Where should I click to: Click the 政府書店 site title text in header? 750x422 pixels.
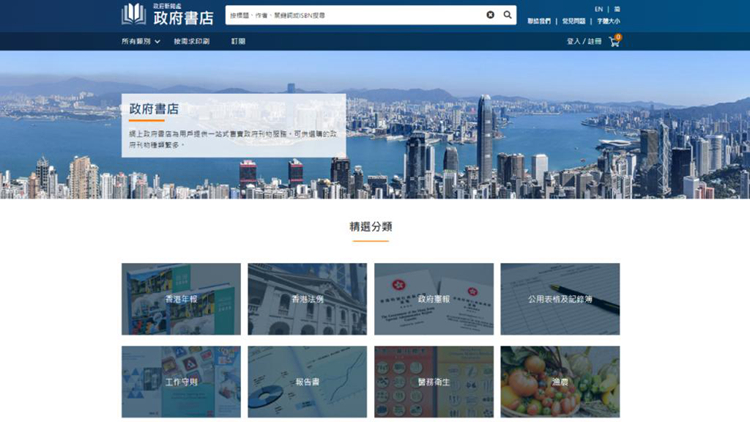click(x=184, y=18)
